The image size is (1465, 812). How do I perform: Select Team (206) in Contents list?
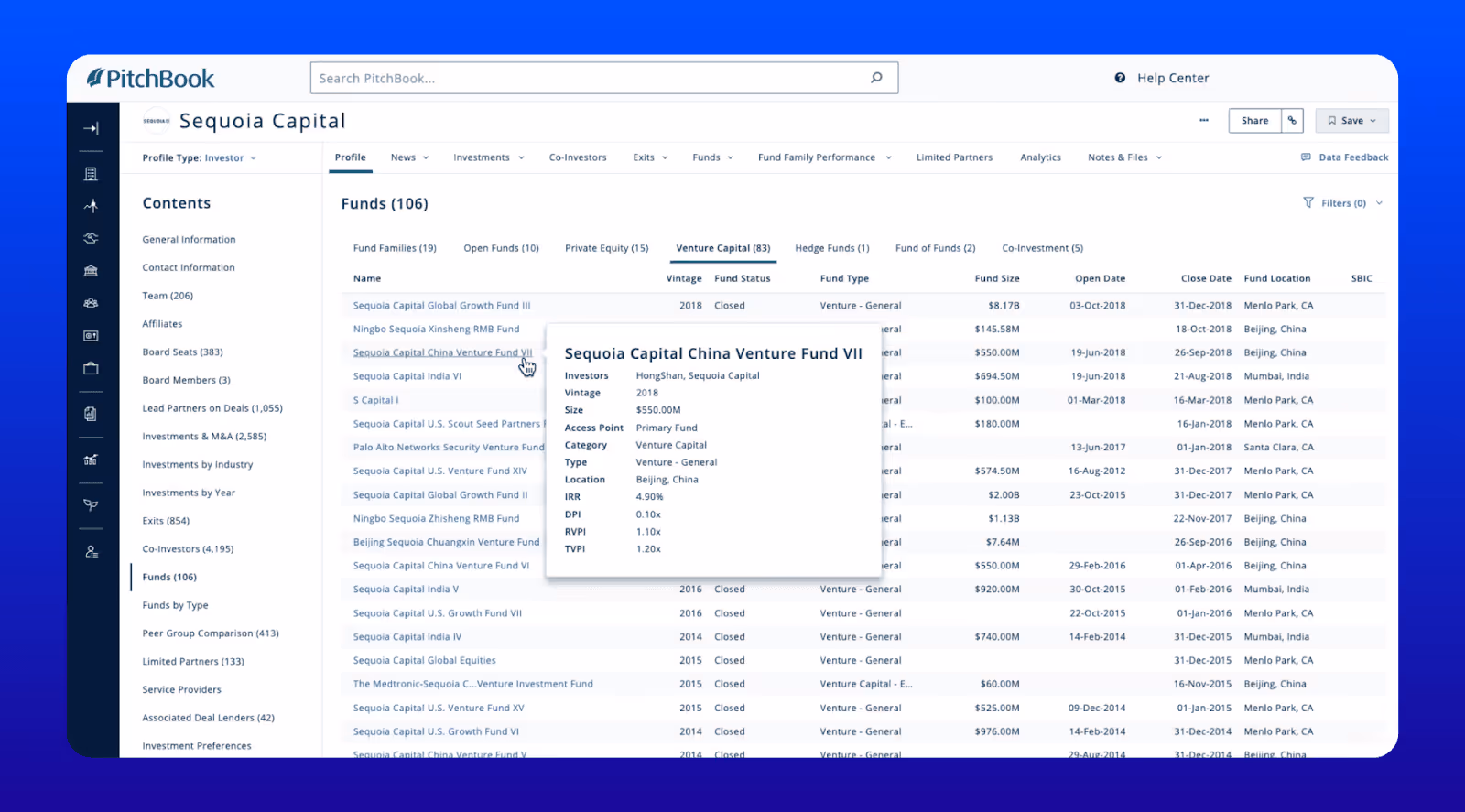(x=168, y=296)
